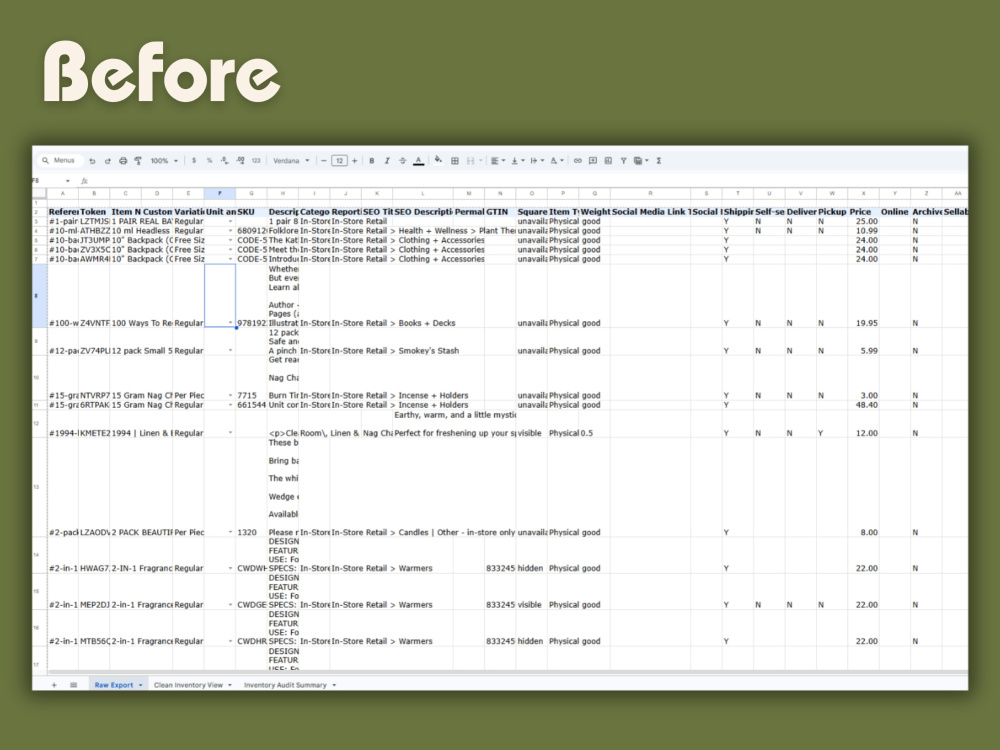
Task: Increase decimal places icon
Action: [240, 161]
